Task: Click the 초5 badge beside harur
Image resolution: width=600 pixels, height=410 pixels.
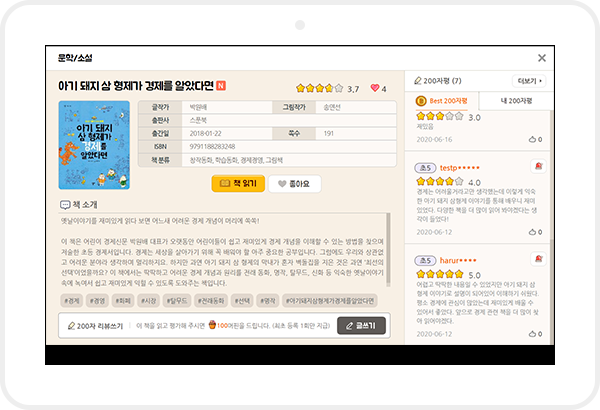Action: [x=425, y=260]
